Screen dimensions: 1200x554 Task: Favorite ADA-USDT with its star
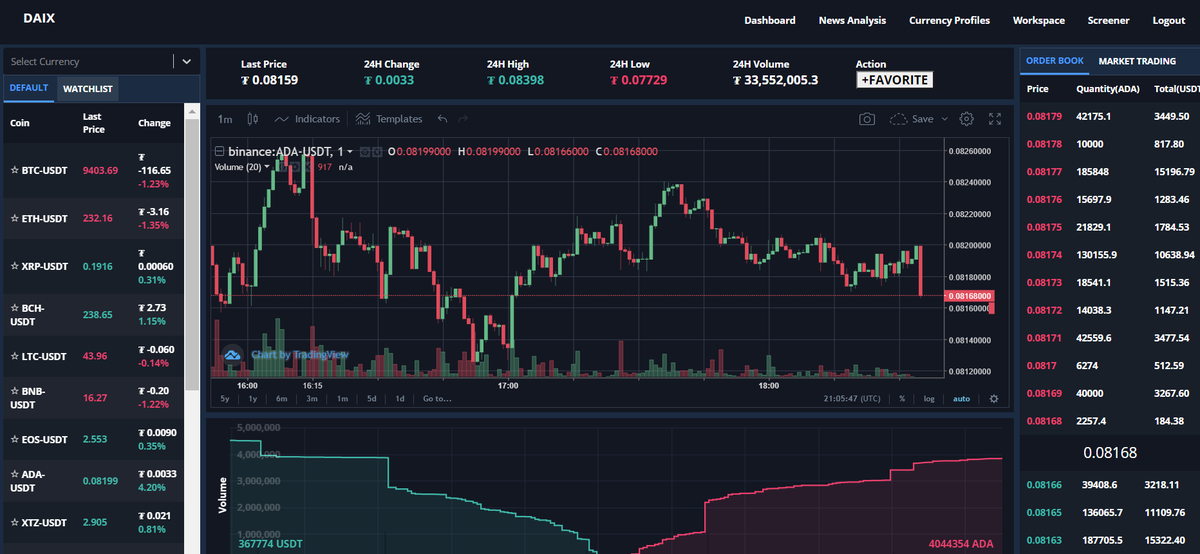point(14,474)
